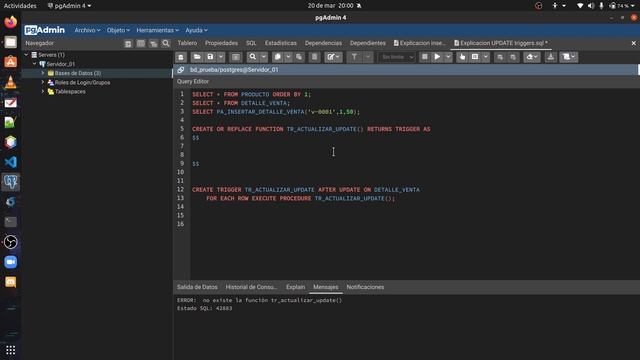Click the Filter funnel icon

pyautogui.click(x=354, y=57)
